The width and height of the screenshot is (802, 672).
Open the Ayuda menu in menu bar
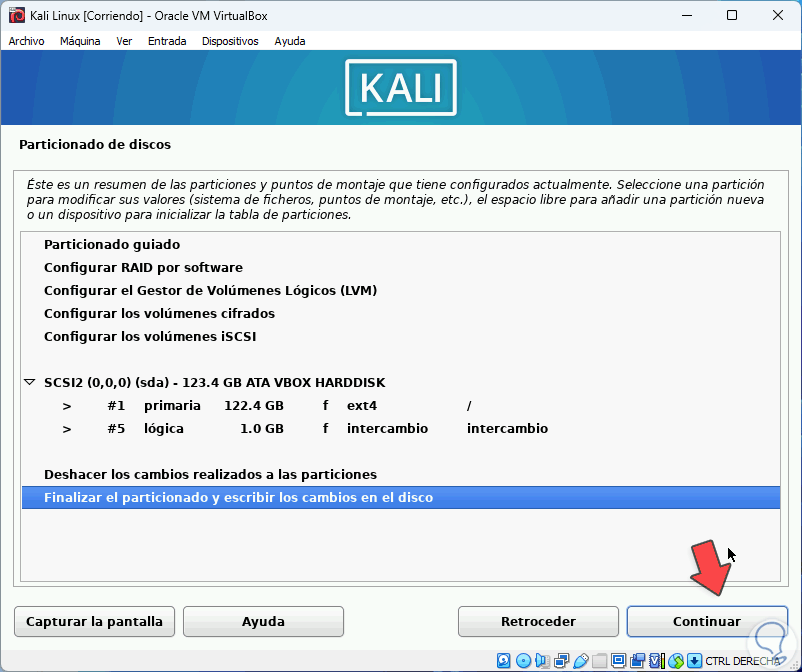point(290,41)
